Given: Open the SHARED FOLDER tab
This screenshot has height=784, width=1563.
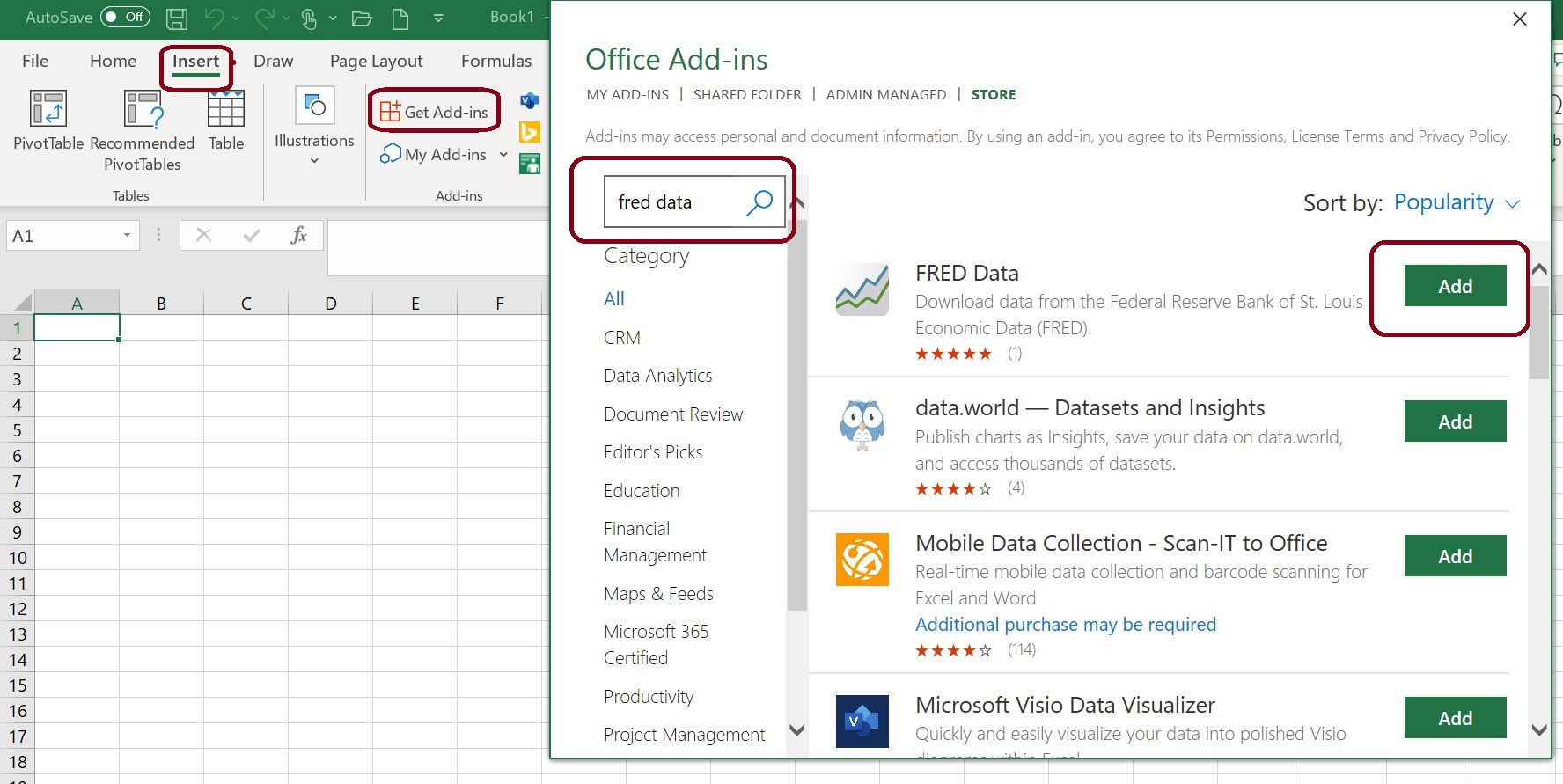Looking at the screenshot, I should pos(747,94).
